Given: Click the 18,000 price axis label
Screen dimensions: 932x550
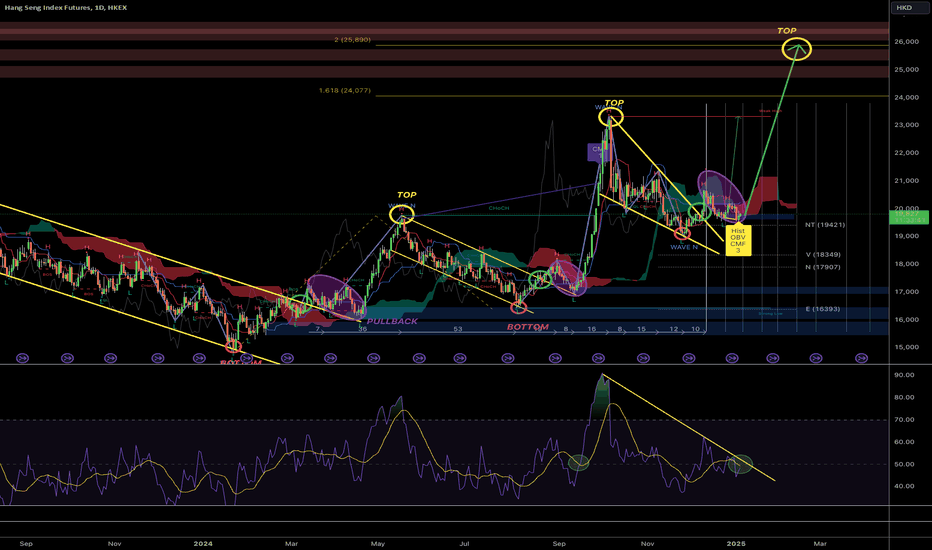Looking at the screenshot, I should pos(904,264).
